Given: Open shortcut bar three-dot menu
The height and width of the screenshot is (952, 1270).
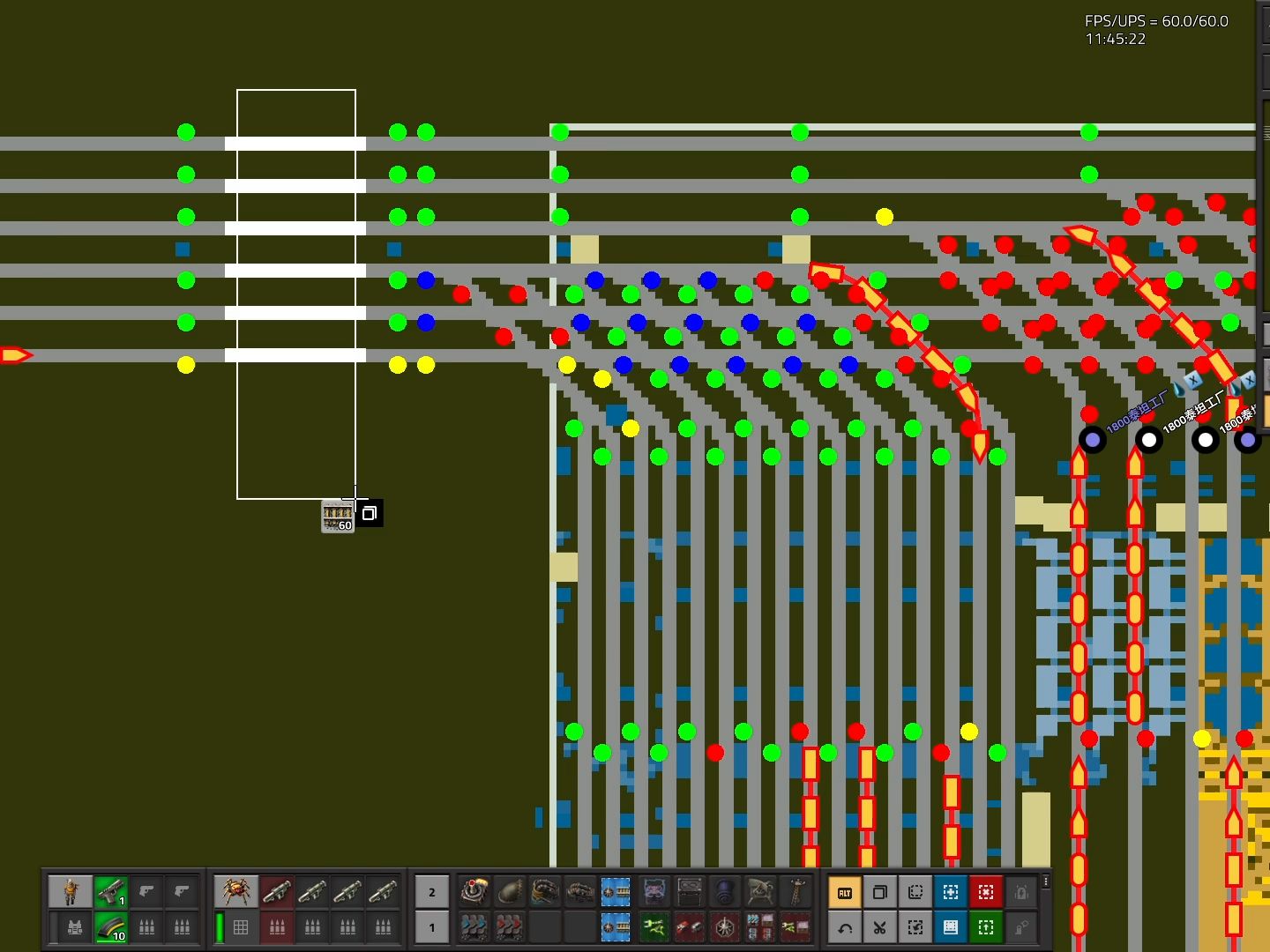Looking at the screenshot, I should pos(1046,881).
